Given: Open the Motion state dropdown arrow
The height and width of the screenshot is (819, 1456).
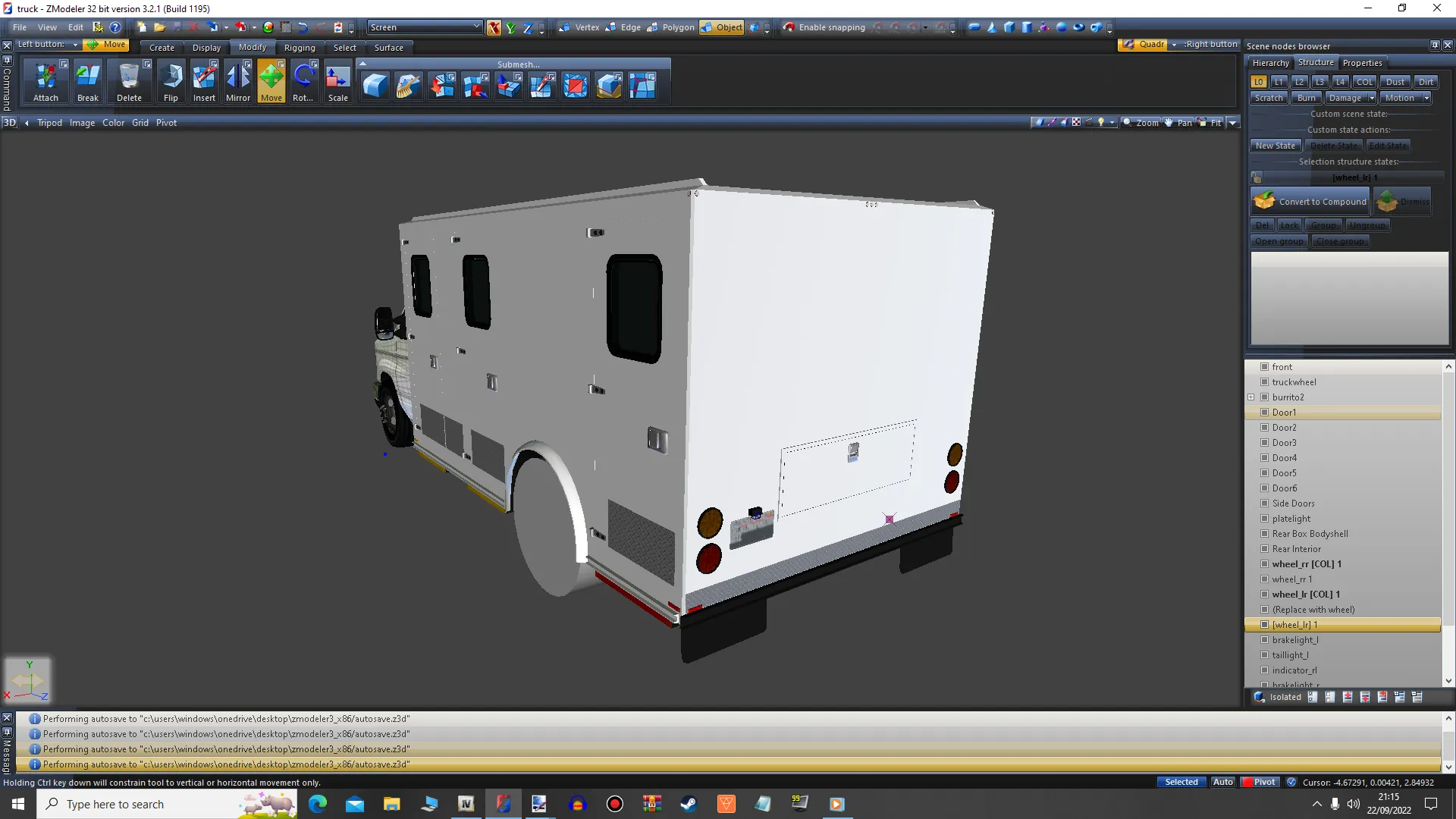Looking at the screenshot, I should 1426,98.
